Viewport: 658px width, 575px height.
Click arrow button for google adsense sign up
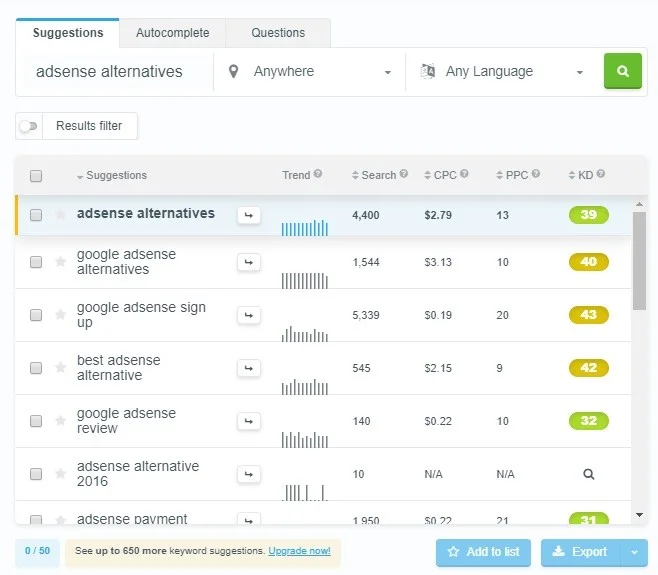pyautogui.click(x=249, y=315)
